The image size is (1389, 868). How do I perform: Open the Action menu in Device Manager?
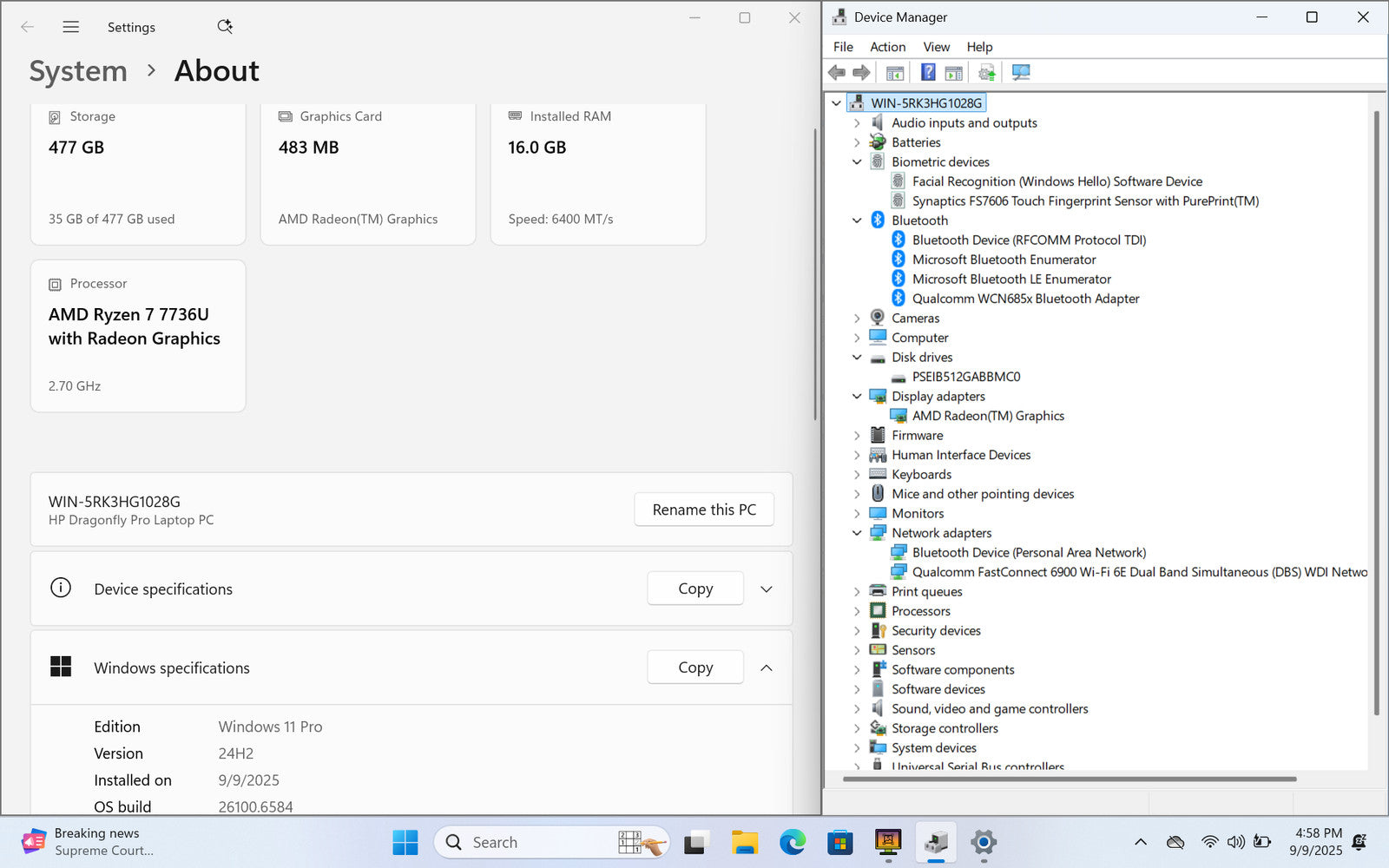point(887,47)
